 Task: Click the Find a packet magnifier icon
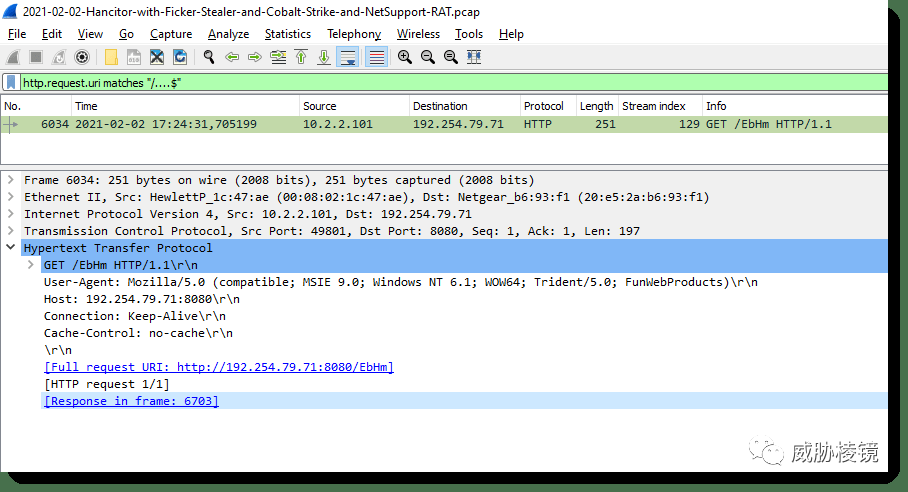209,57
